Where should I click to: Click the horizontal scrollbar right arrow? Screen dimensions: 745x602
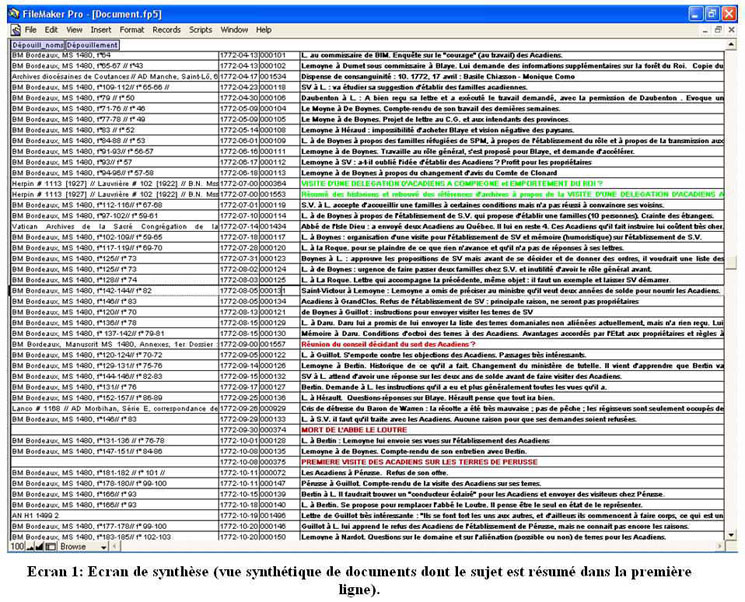720,546
